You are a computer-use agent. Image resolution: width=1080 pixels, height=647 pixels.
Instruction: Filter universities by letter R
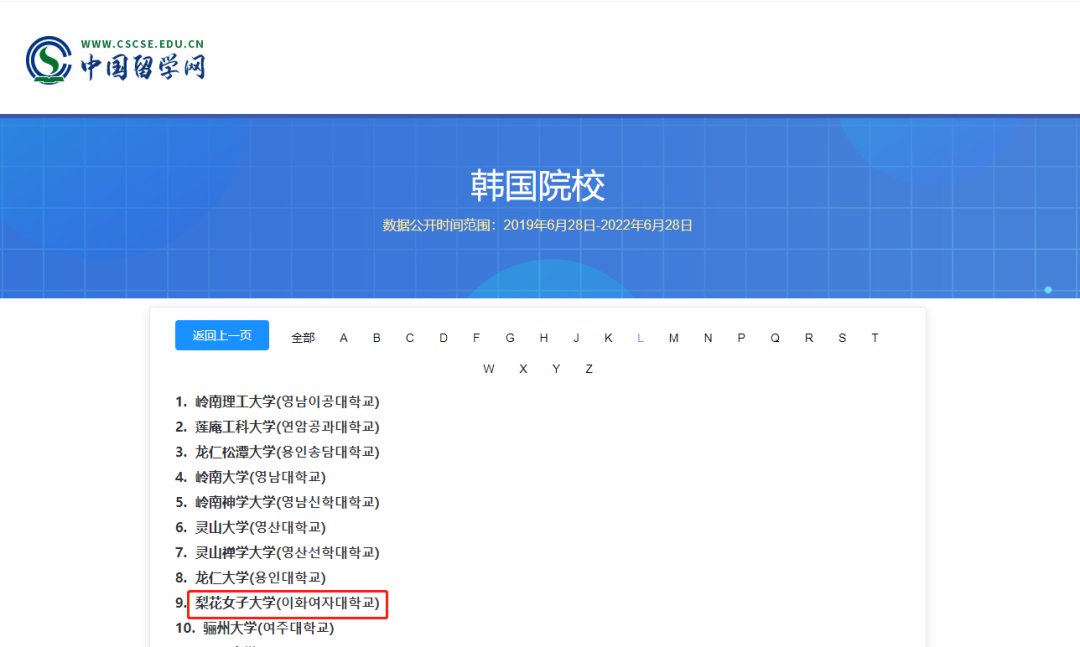pos(809,338)
